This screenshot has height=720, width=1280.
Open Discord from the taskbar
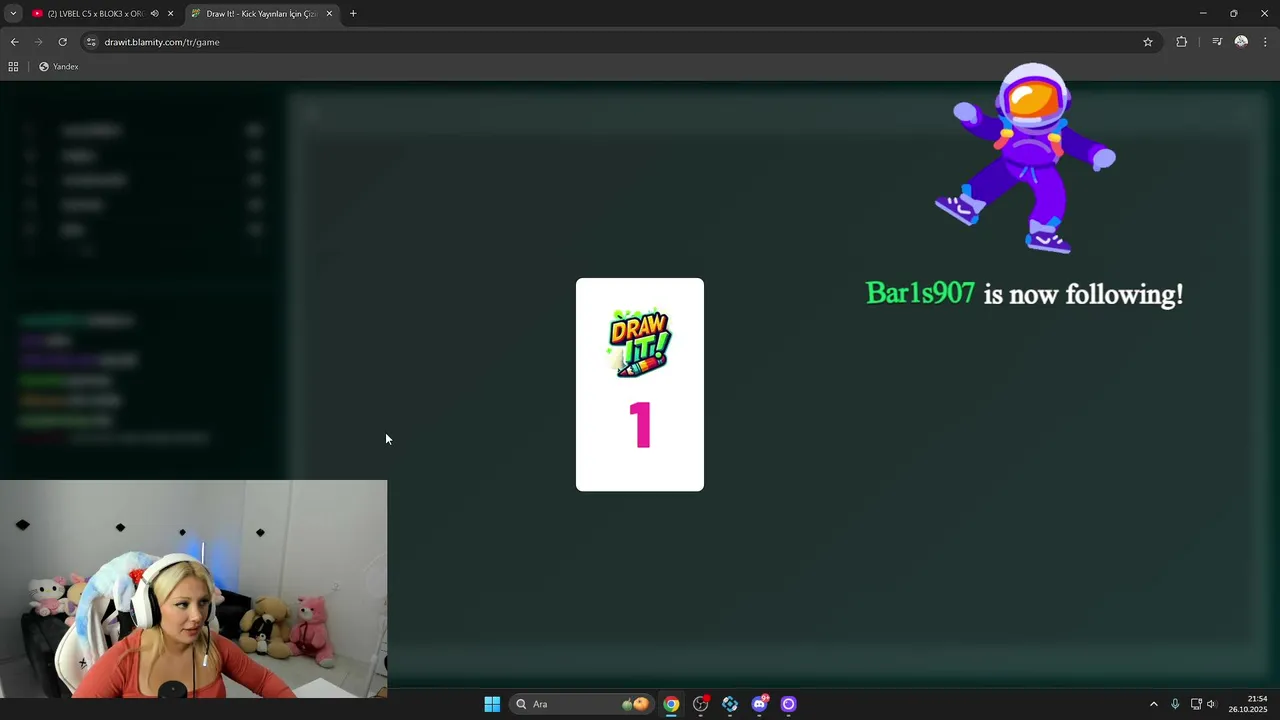759,704
